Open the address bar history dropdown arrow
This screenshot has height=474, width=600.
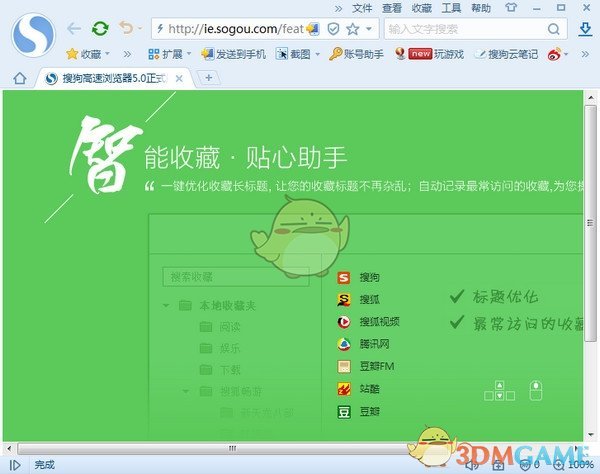pos(369,29)
